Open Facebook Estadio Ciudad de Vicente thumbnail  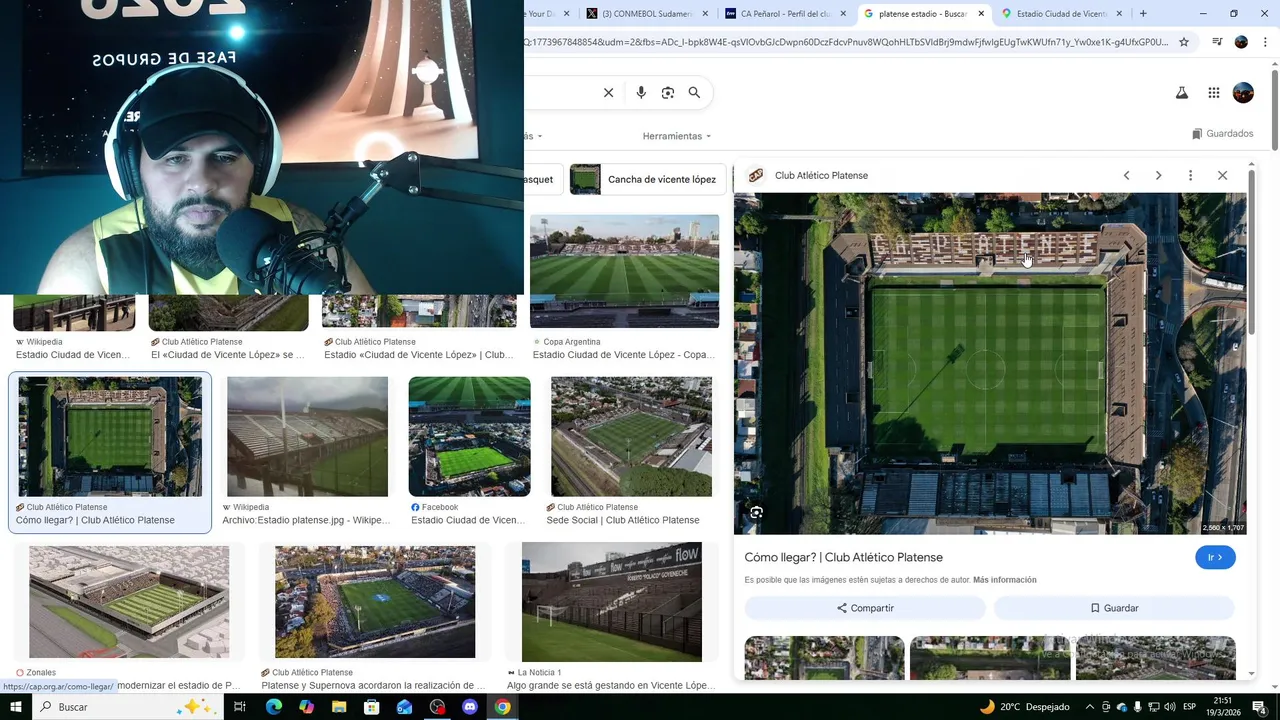(469, 436)
